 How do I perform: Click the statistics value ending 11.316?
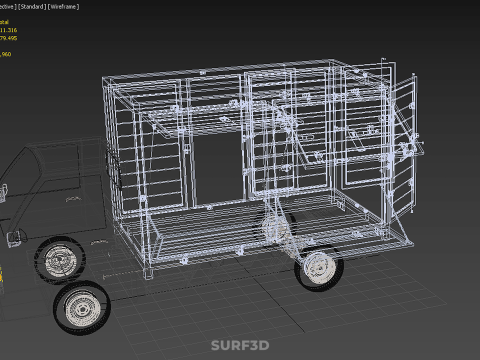tap(8, 30)
